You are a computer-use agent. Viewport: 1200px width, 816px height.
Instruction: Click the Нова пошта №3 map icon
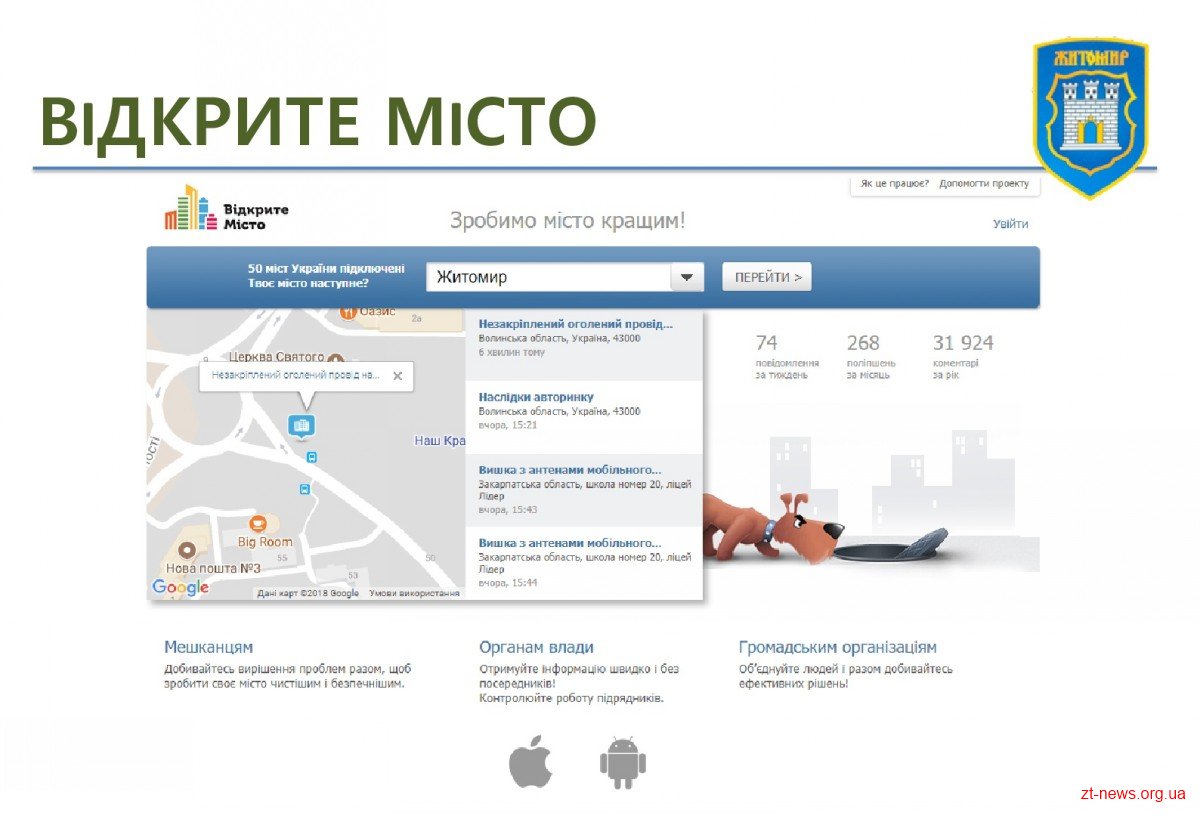click(186, 549)
